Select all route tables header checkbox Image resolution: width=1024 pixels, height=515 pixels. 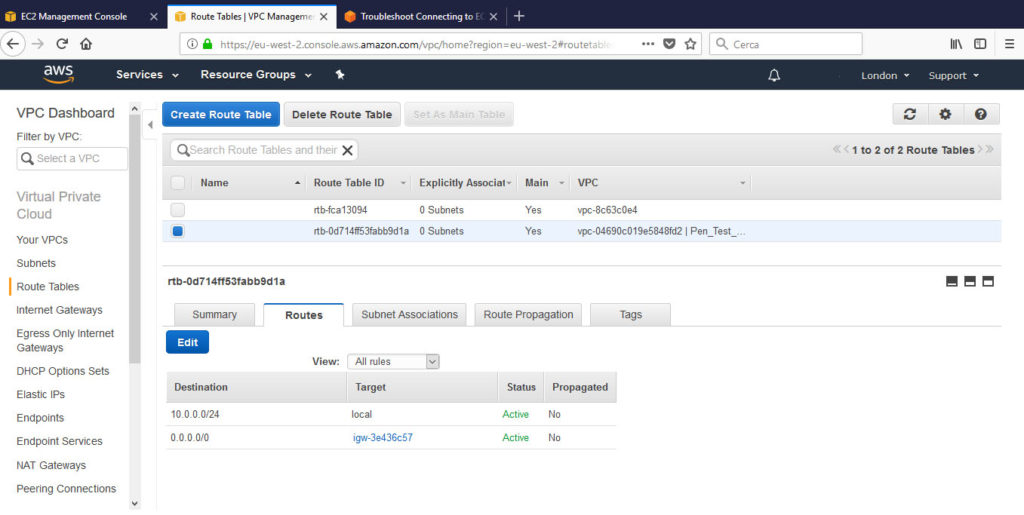tap(178, 183)
